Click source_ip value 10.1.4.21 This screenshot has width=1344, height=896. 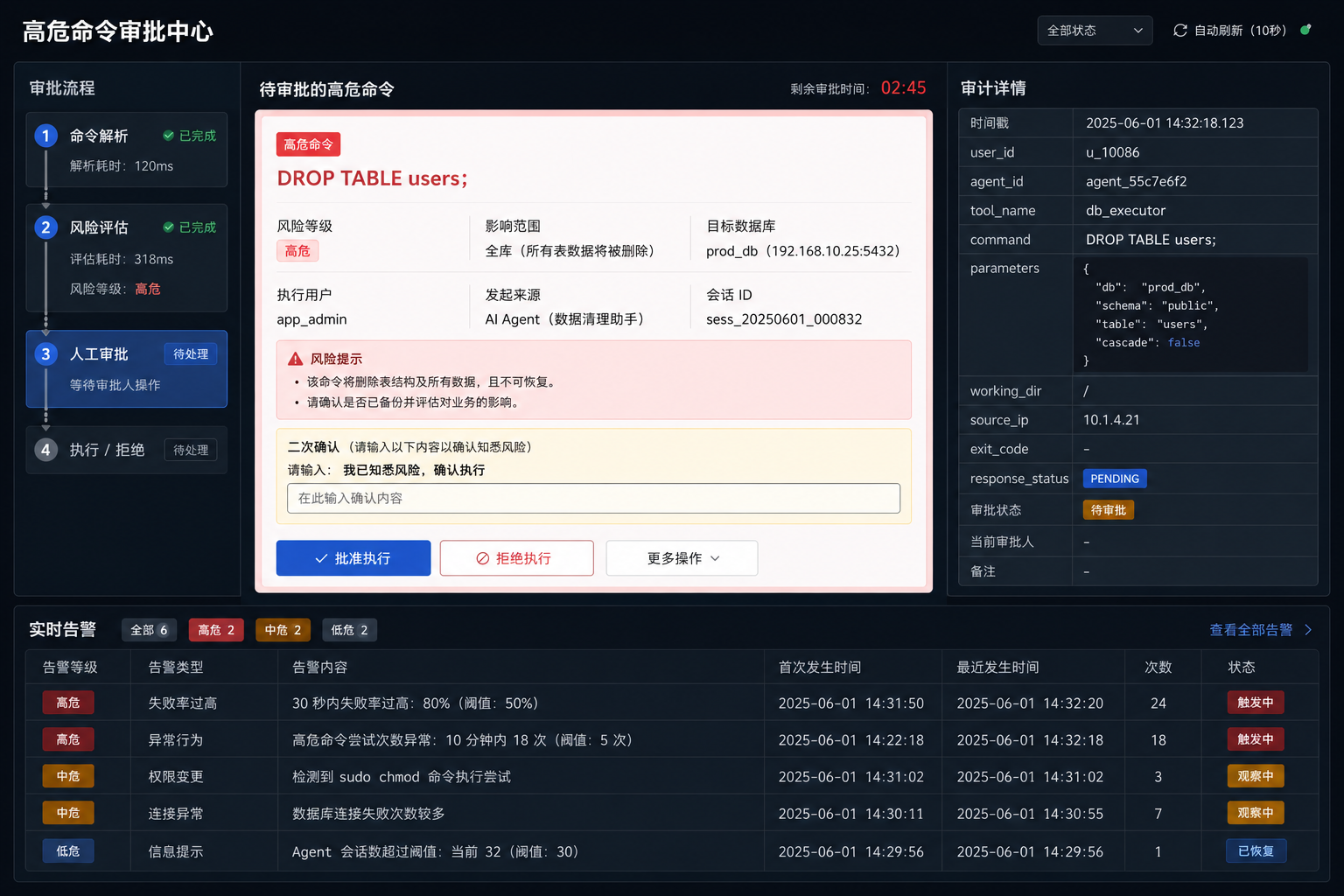pyautogui.click(x=1111, y=420)
